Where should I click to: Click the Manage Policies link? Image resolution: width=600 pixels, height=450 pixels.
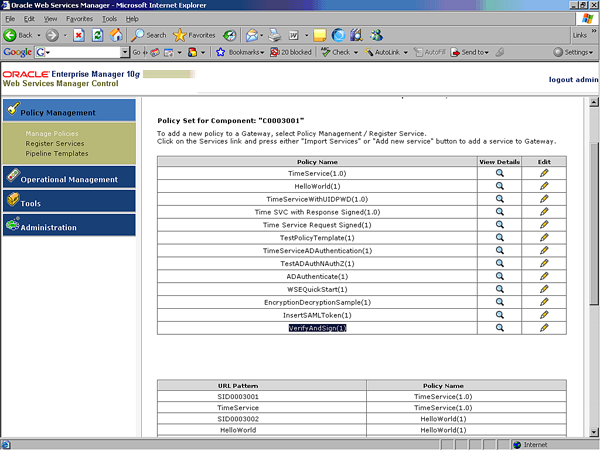52,134
